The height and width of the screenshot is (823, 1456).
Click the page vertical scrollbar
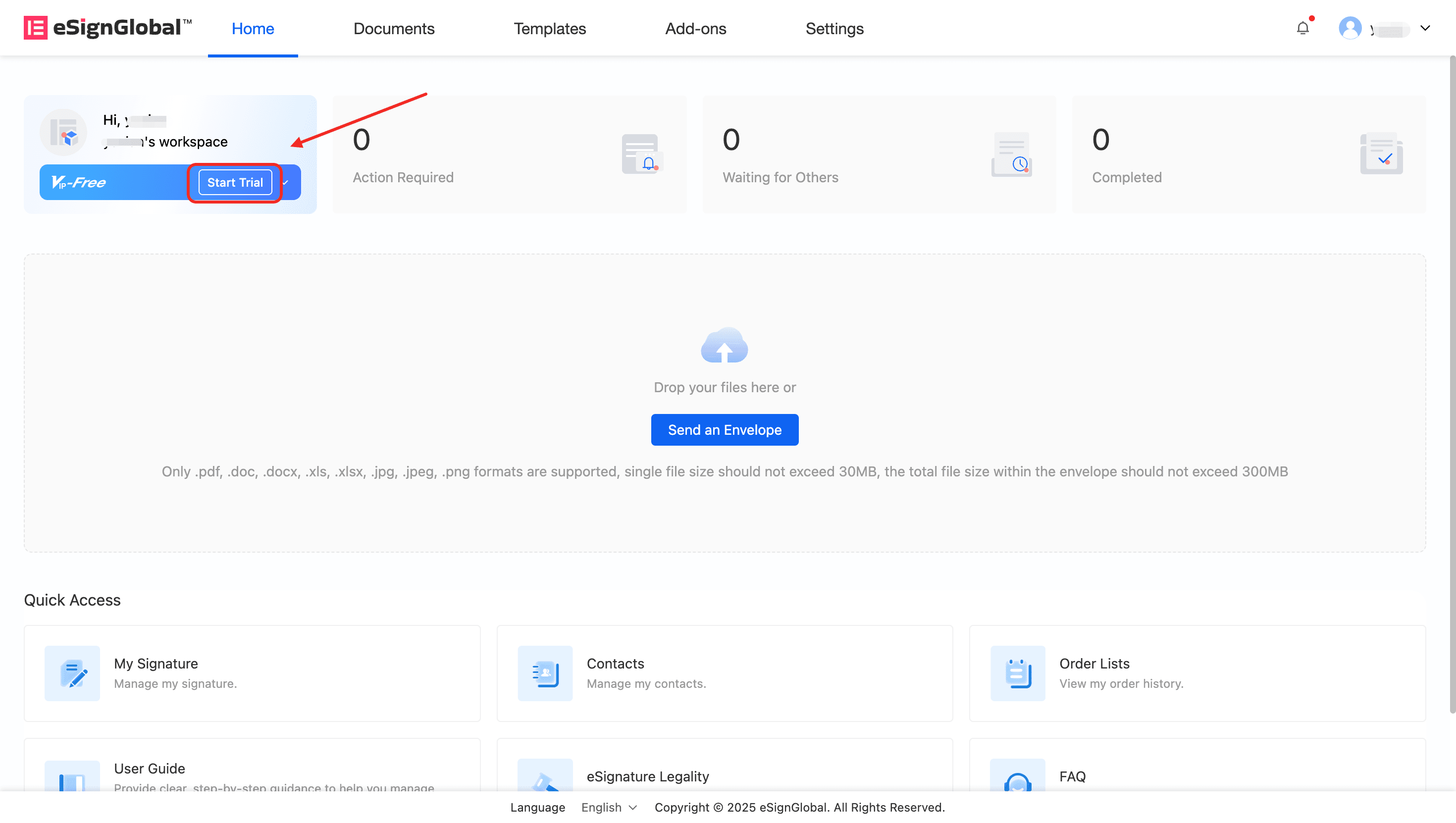coord(1452,384)
